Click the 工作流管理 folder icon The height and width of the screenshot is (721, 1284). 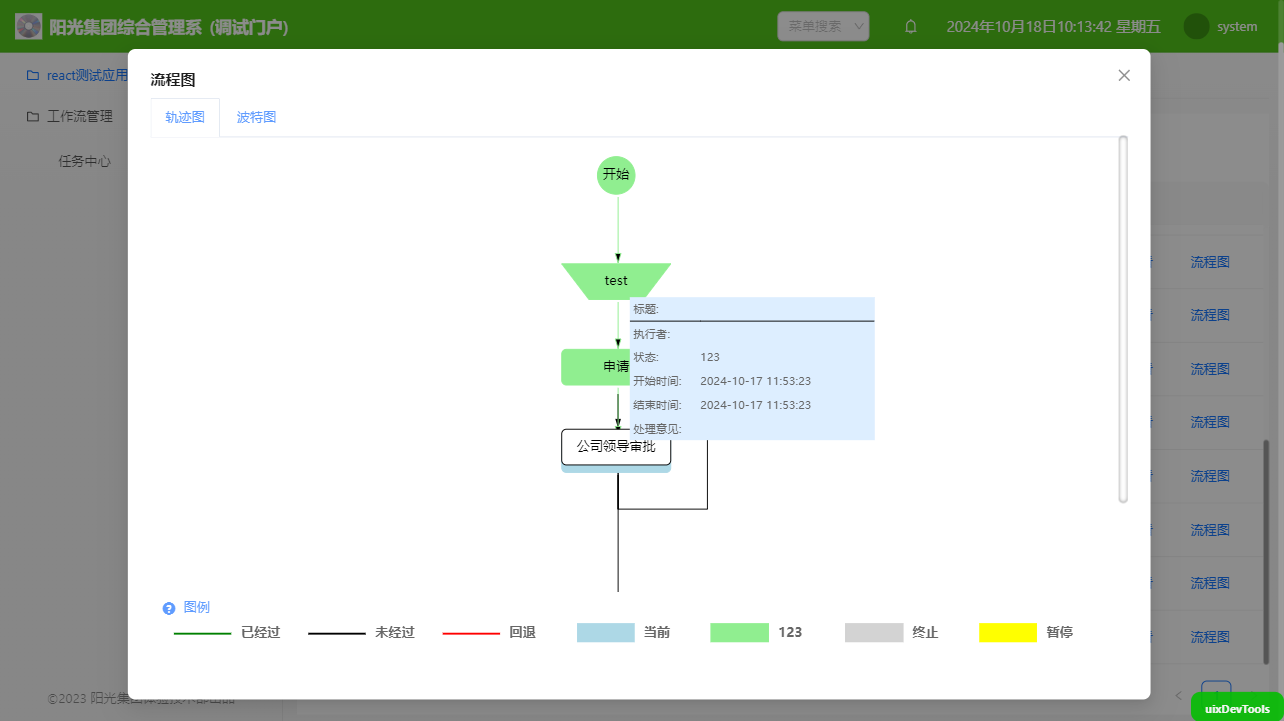point(33,116)
